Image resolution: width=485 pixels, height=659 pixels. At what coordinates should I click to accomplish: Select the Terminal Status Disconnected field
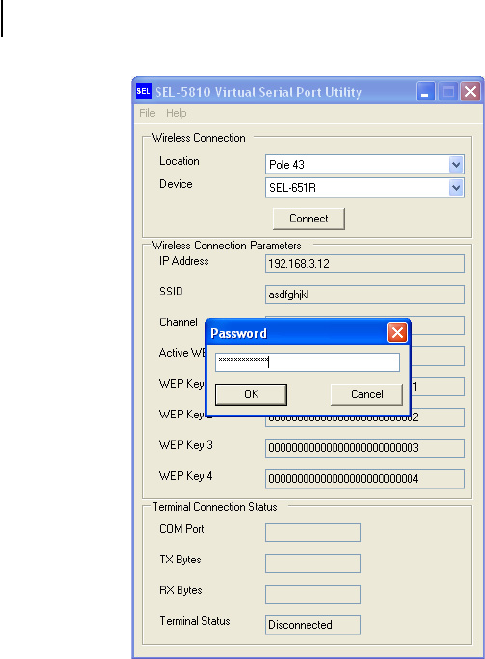click(313, 625)
